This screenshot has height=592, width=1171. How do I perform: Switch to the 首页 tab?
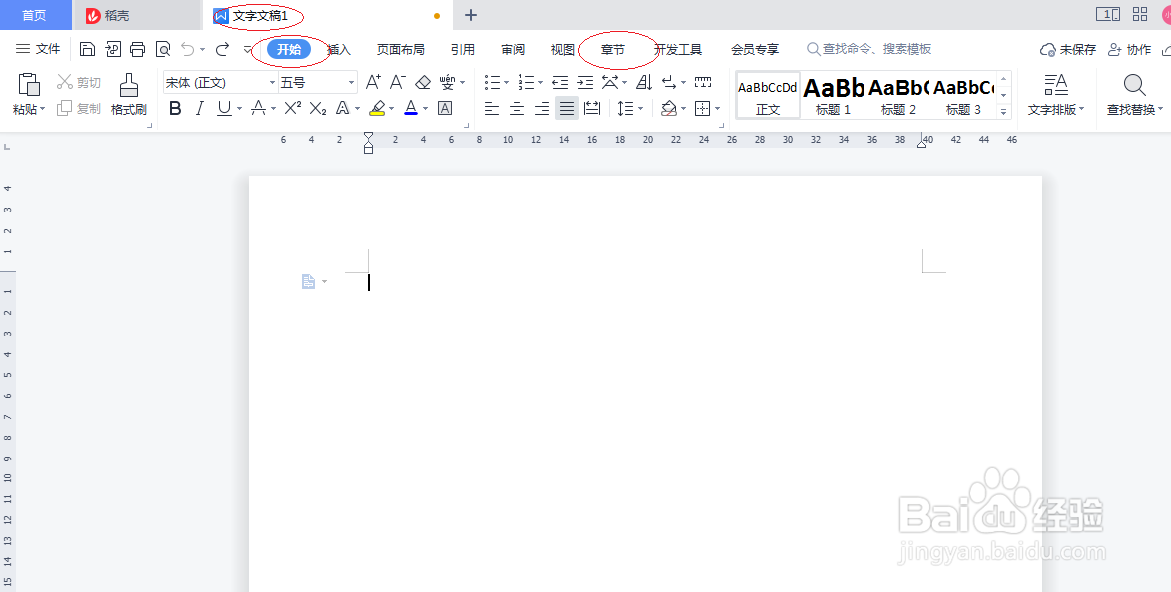tap(34, 15)
